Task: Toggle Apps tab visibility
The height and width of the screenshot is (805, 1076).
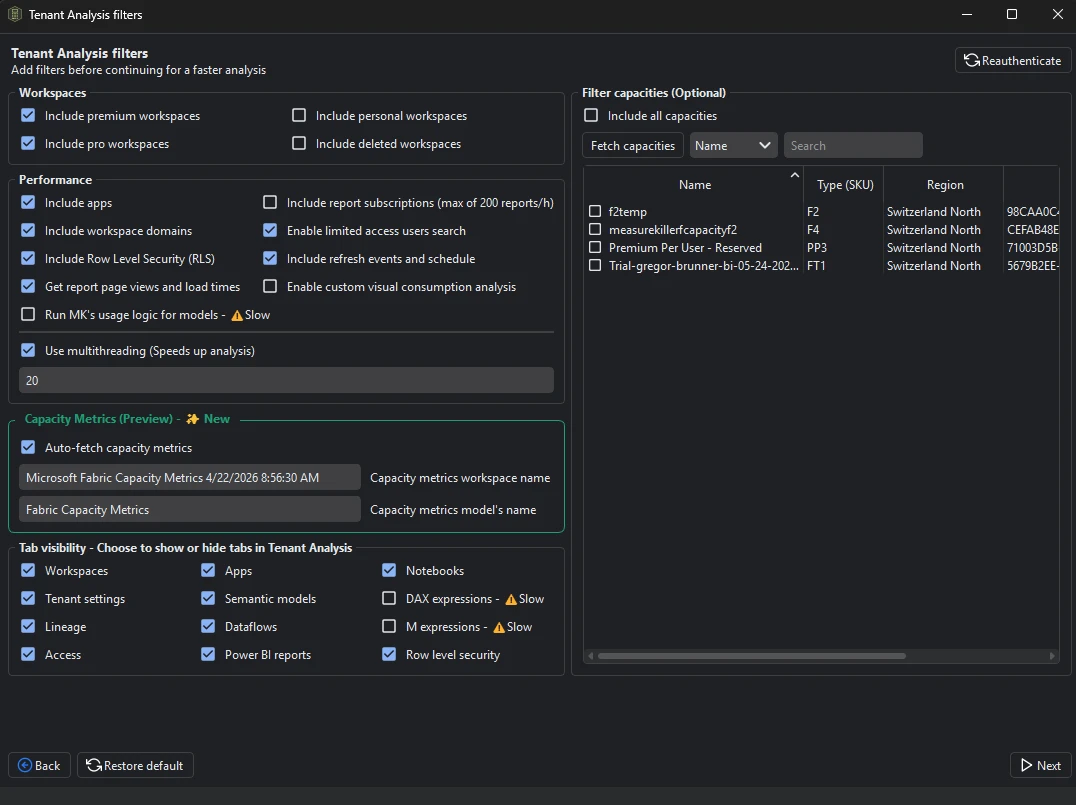Action: (208, 570)
